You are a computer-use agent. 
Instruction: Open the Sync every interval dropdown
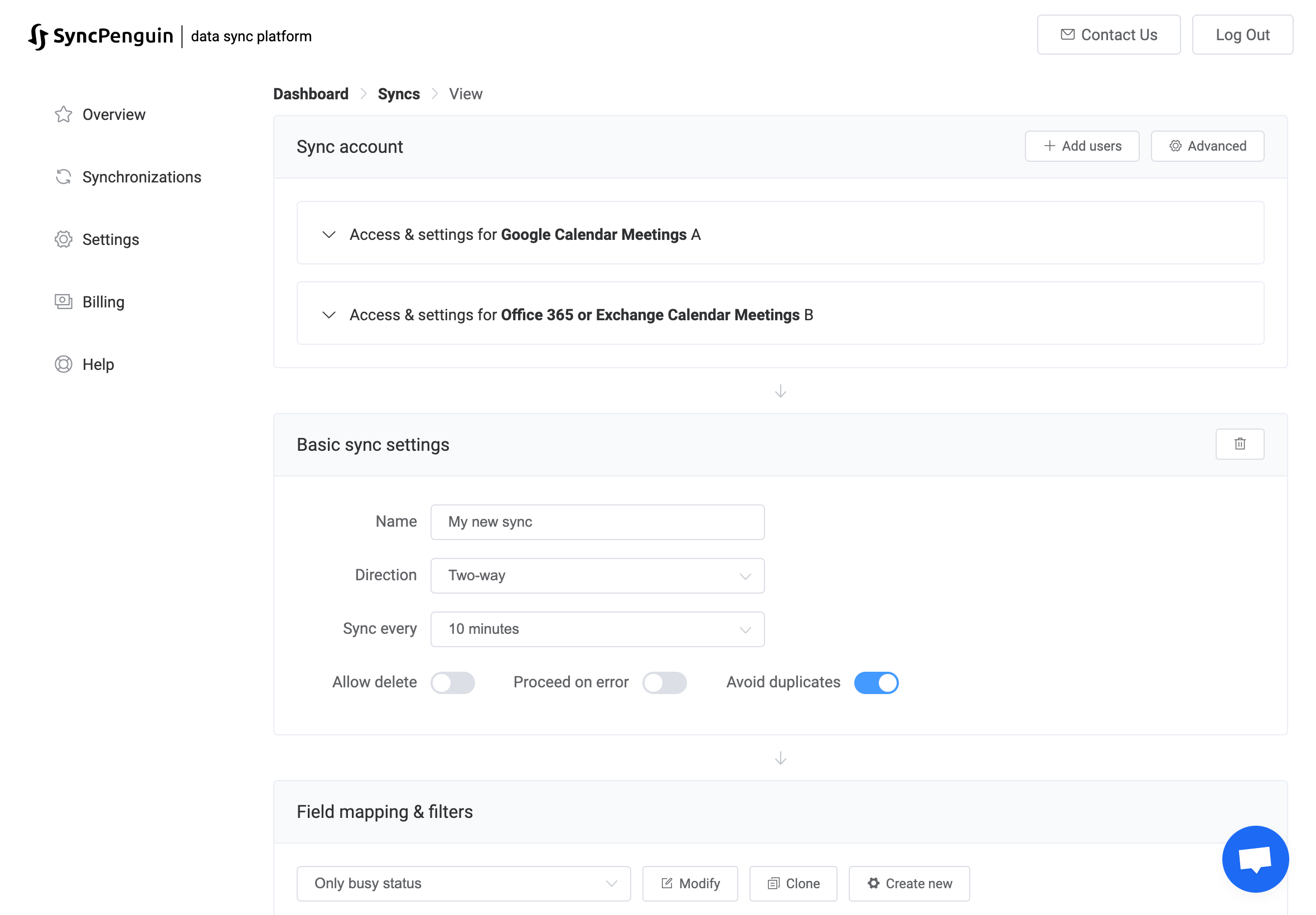tap(597, 629)
